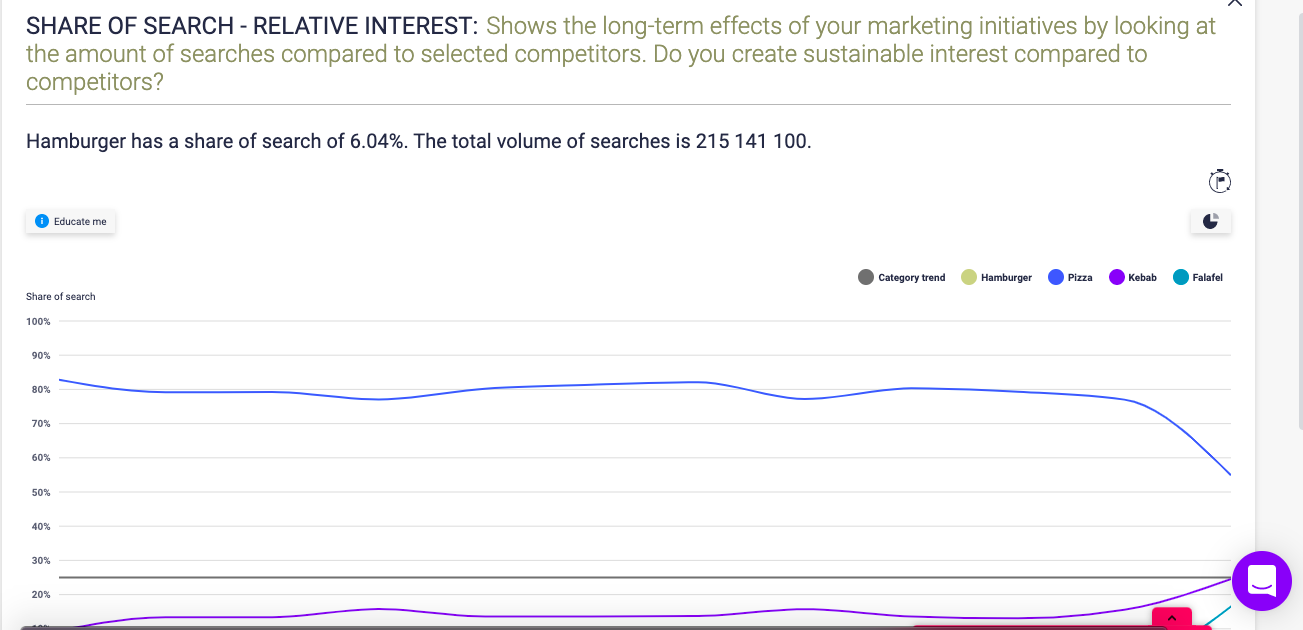Viewport: 1303px width, 630px height.
Task: Click the teal Falafel color dot
Action: coord(1181,277)
